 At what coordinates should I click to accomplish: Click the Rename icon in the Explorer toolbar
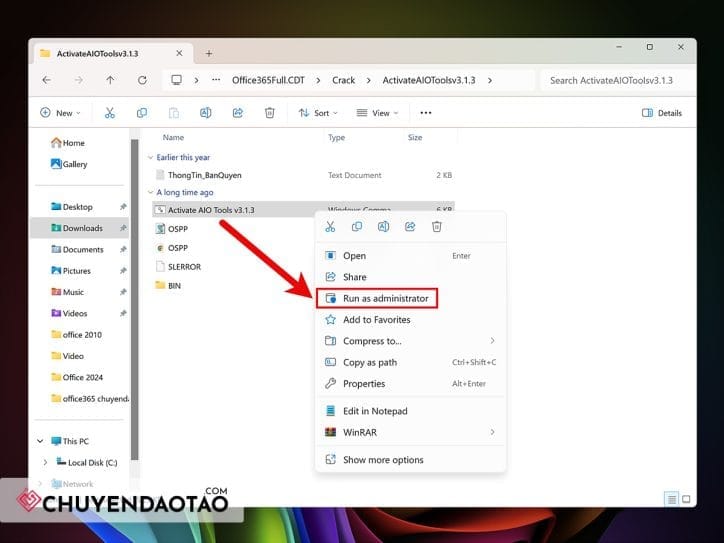click(x=205, y=113)
